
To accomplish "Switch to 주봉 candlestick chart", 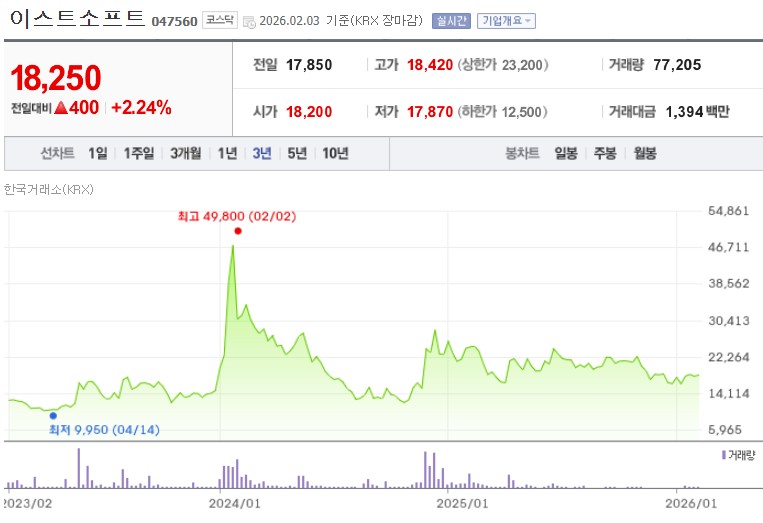I will pos(605,154).
